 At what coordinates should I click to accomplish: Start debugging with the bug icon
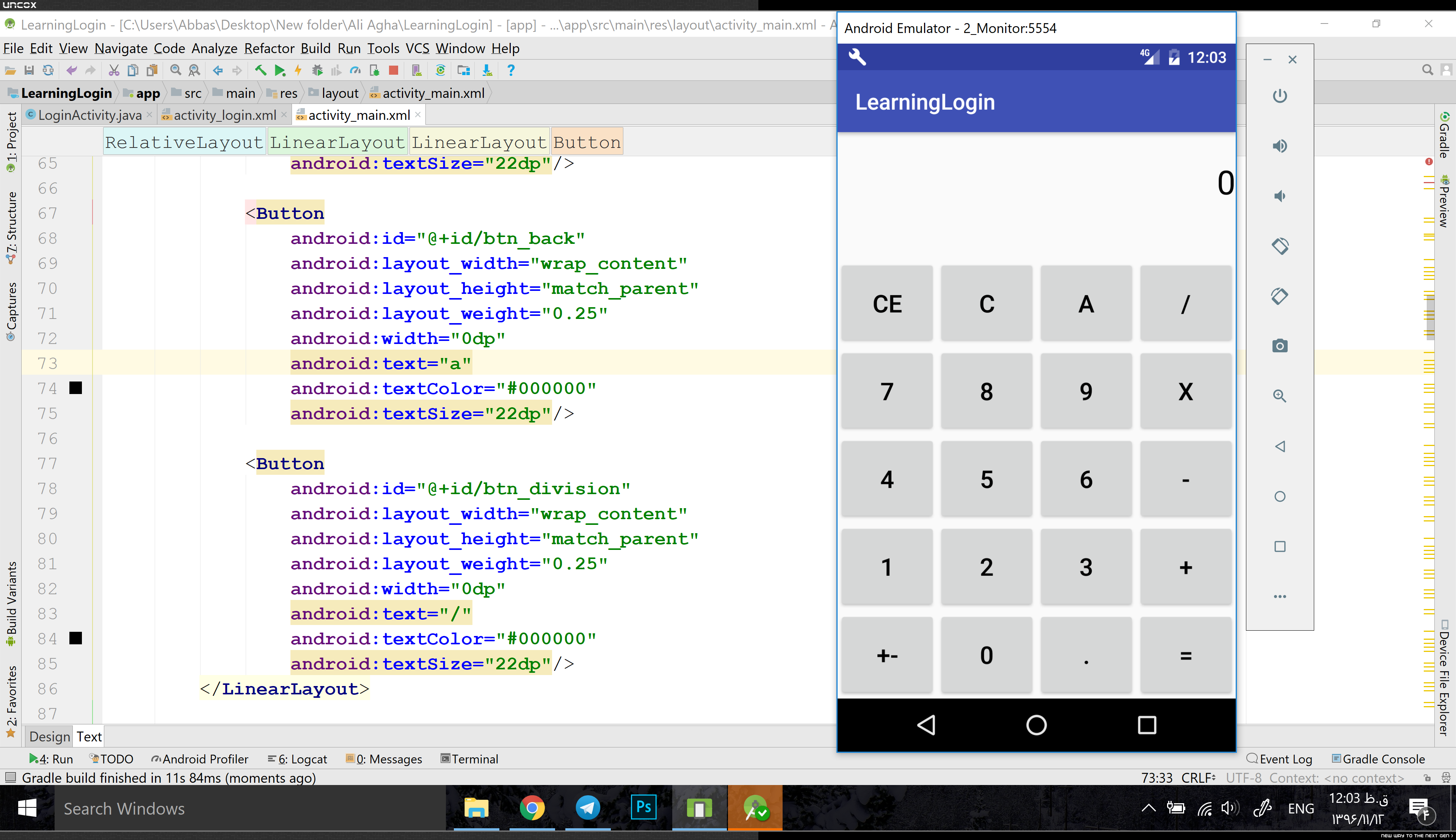tap(317, 71)
